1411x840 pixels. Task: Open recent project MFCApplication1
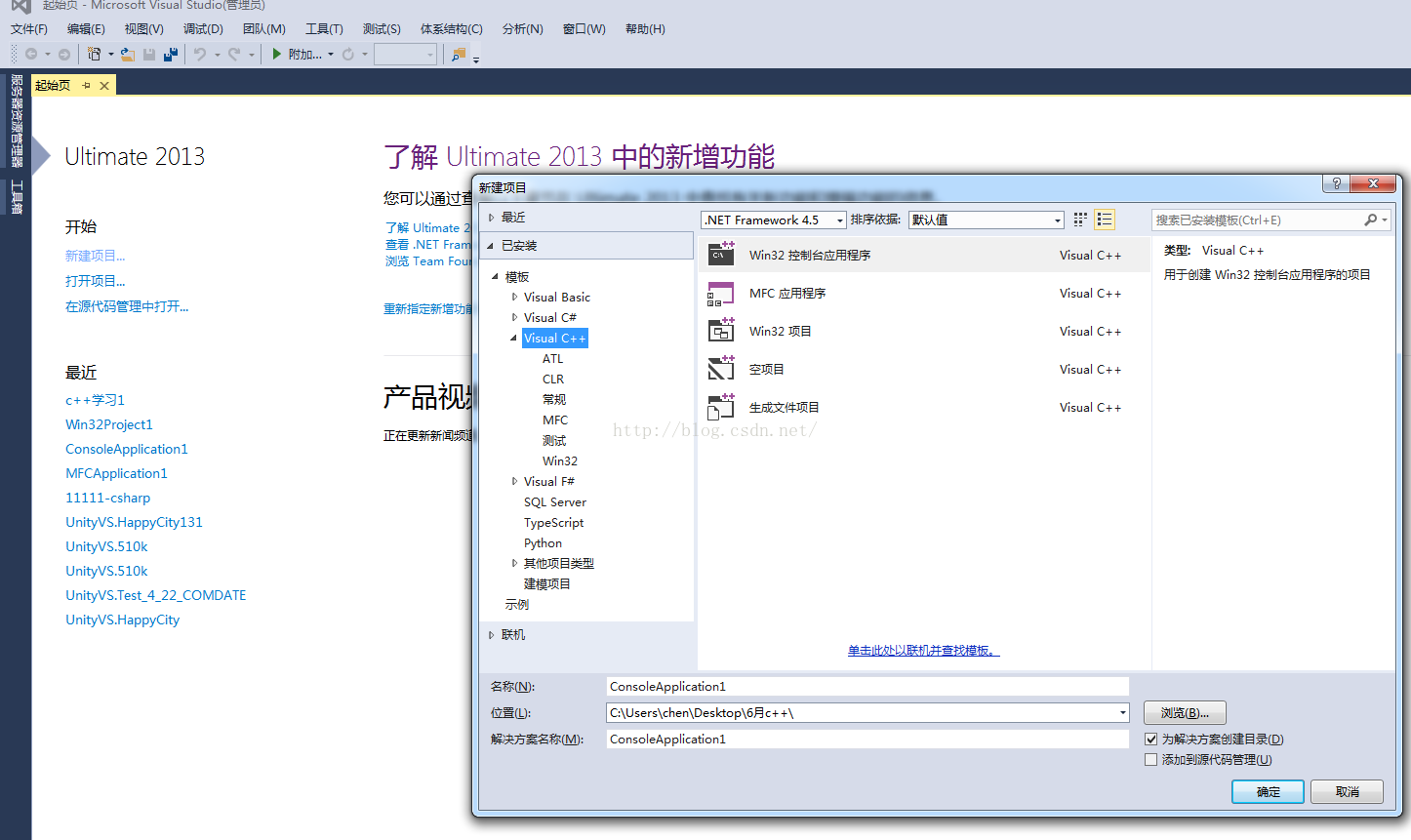pyautogui.click(x=116, y=473)
